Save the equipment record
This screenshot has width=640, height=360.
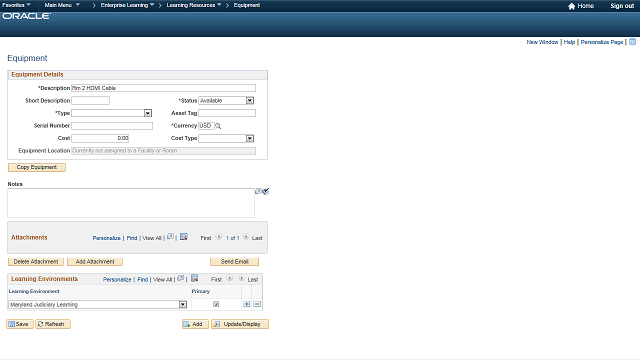pos(20,324)
